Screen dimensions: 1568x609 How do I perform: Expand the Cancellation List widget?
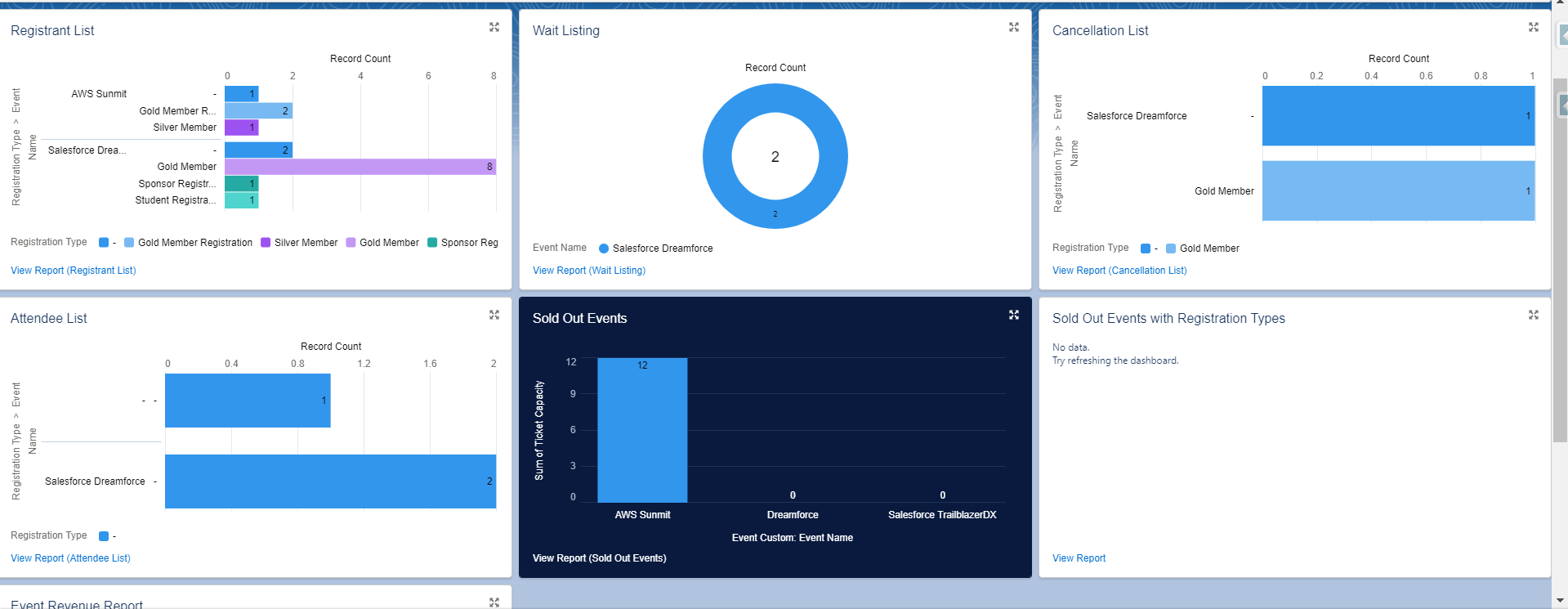[1534, 27]
